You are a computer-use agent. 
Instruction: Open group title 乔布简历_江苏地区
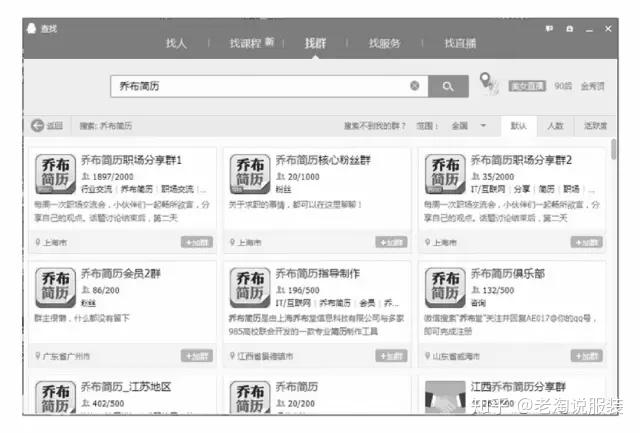click(126, 386)
